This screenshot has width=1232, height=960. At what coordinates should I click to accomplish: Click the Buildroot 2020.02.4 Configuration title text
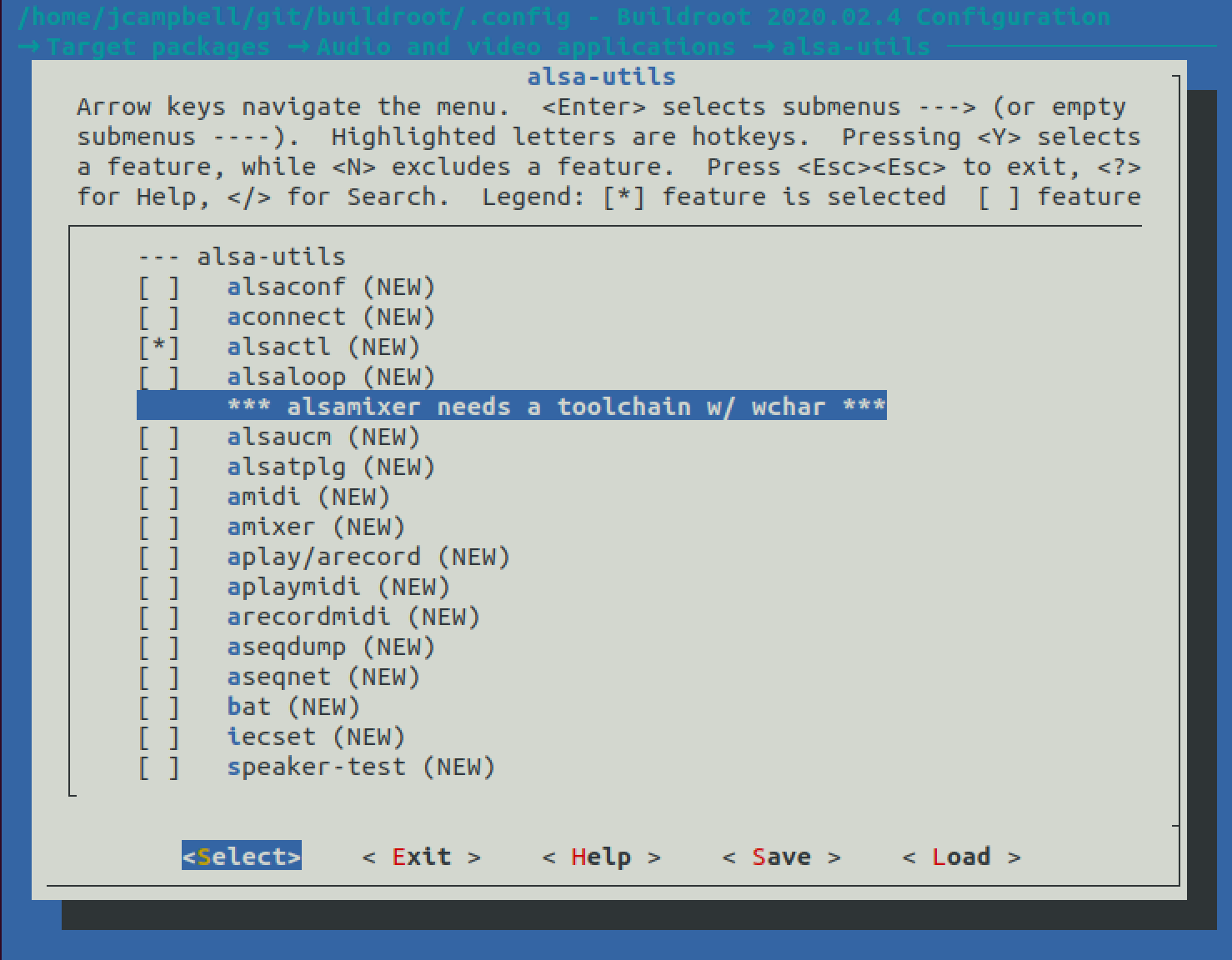pyautogui.click(x=864, y=17)
